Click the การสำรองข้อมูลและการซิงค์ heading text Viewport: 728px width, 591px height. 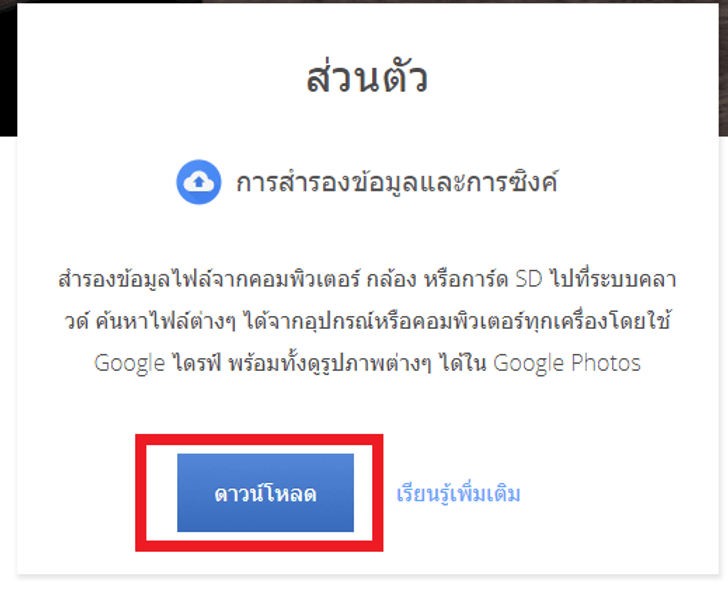[x=397, y=182]
